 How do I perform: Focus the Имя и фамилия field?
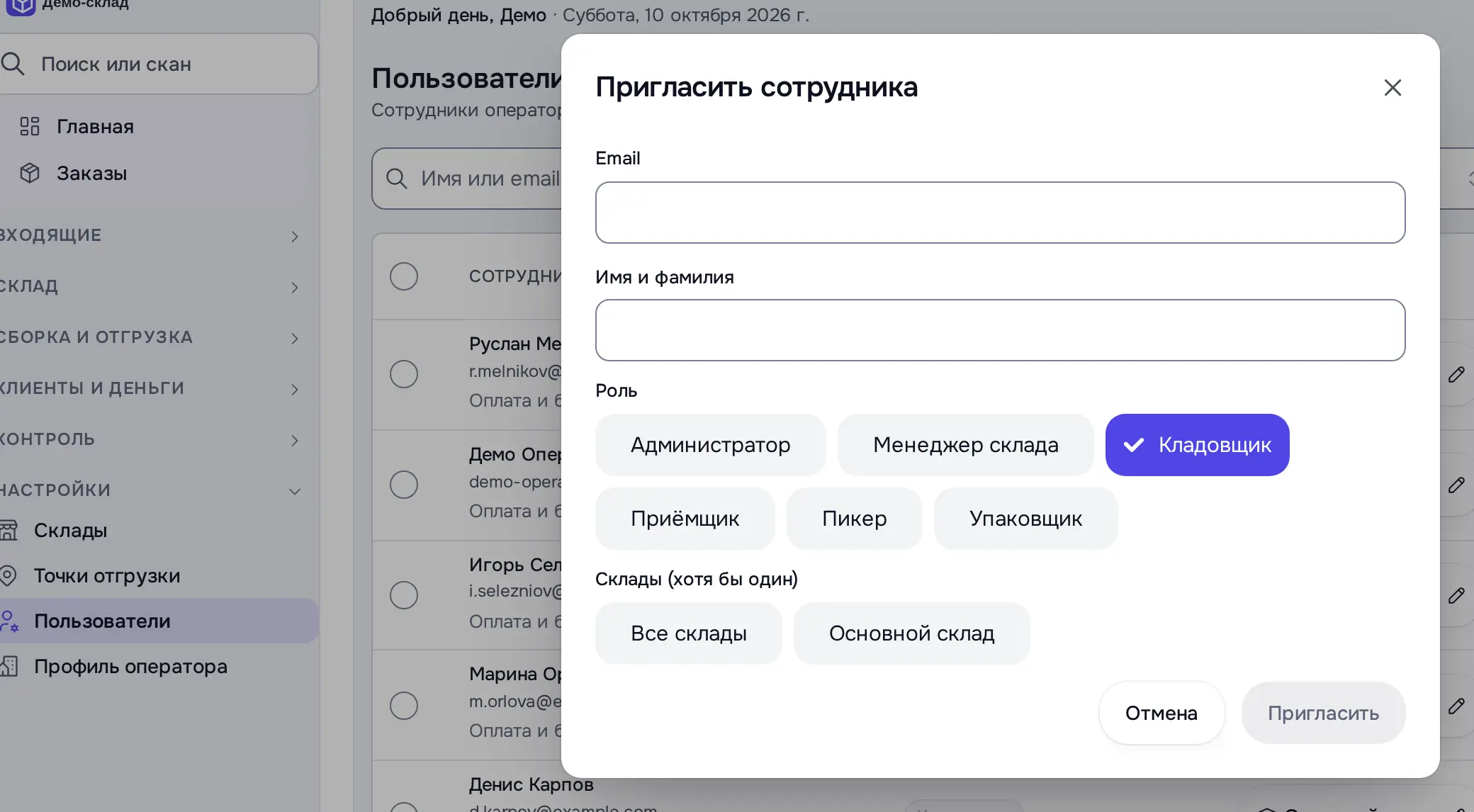tap(1000, 330)
